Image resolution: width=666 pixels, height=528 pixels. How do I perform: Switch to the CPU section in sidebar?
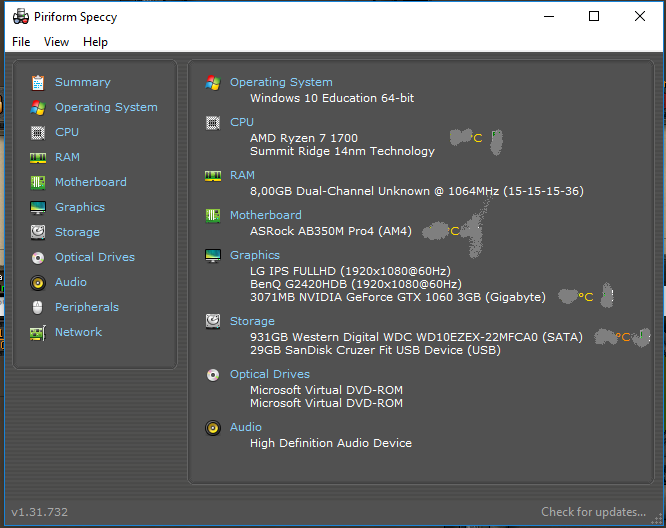tap(67, 132)
